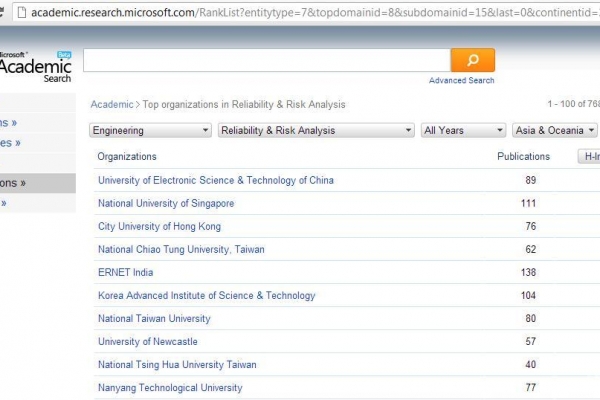Image resolution: width=600 pixels, height=400 pixels.
Task: Click publication count 76
Action: [x=530, y=226]
